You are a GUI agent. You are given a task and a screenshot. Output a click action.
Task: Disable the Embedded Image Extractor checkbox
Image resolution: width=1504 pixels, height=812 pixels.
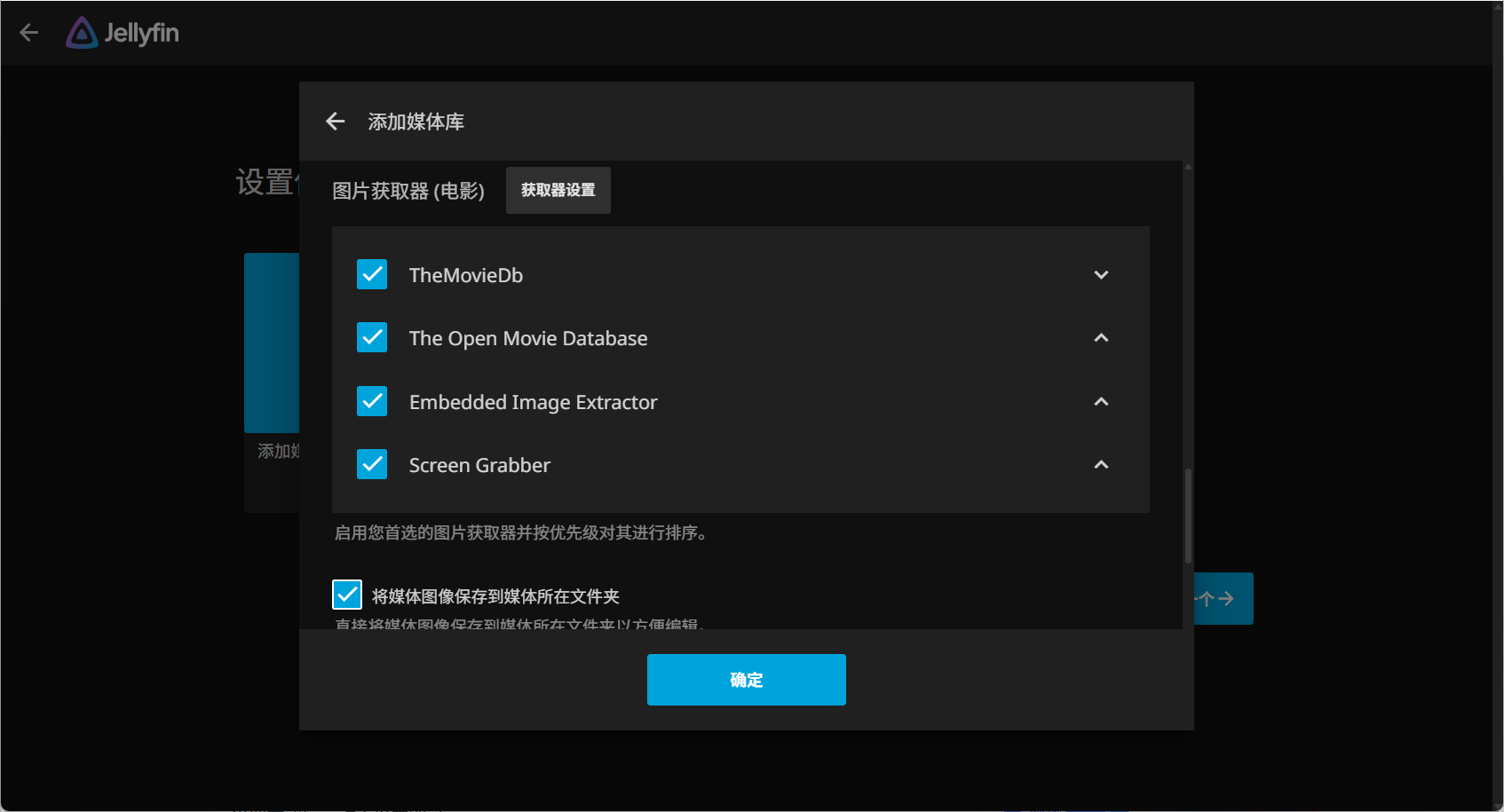click(372, 401)
